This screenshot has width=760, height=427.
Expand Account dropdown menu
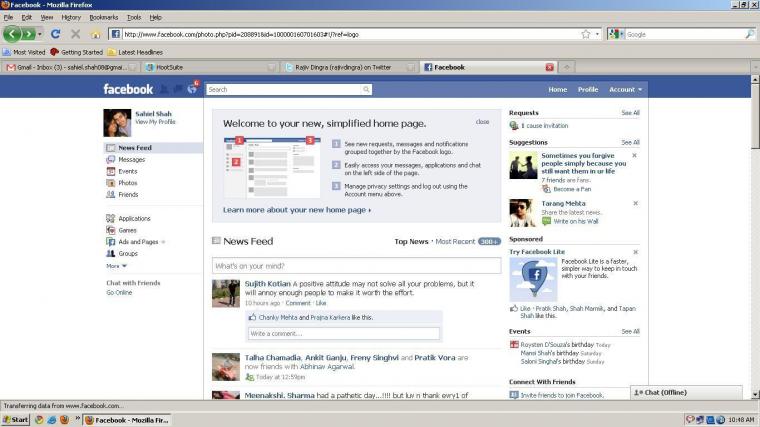626,90
